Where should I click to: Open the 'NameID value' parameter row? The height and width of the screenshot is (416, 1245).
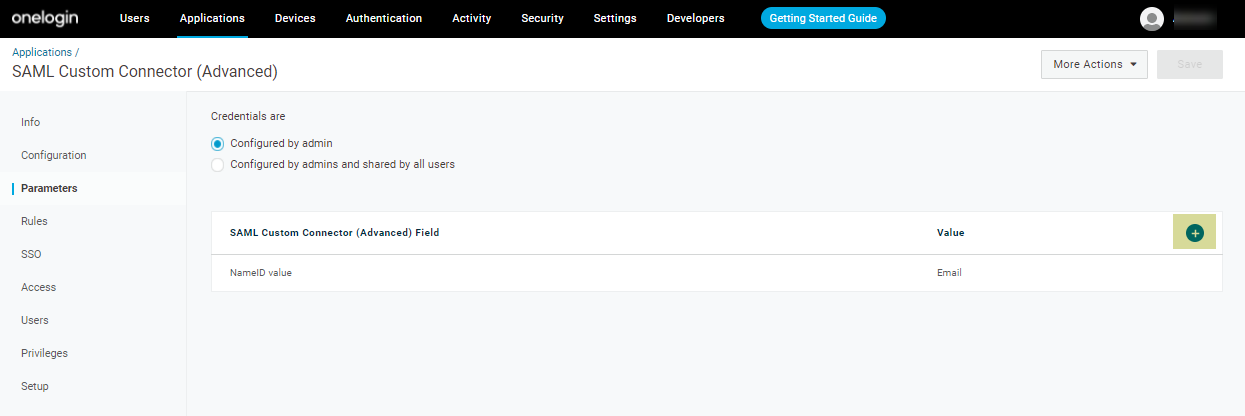[716, 273]
